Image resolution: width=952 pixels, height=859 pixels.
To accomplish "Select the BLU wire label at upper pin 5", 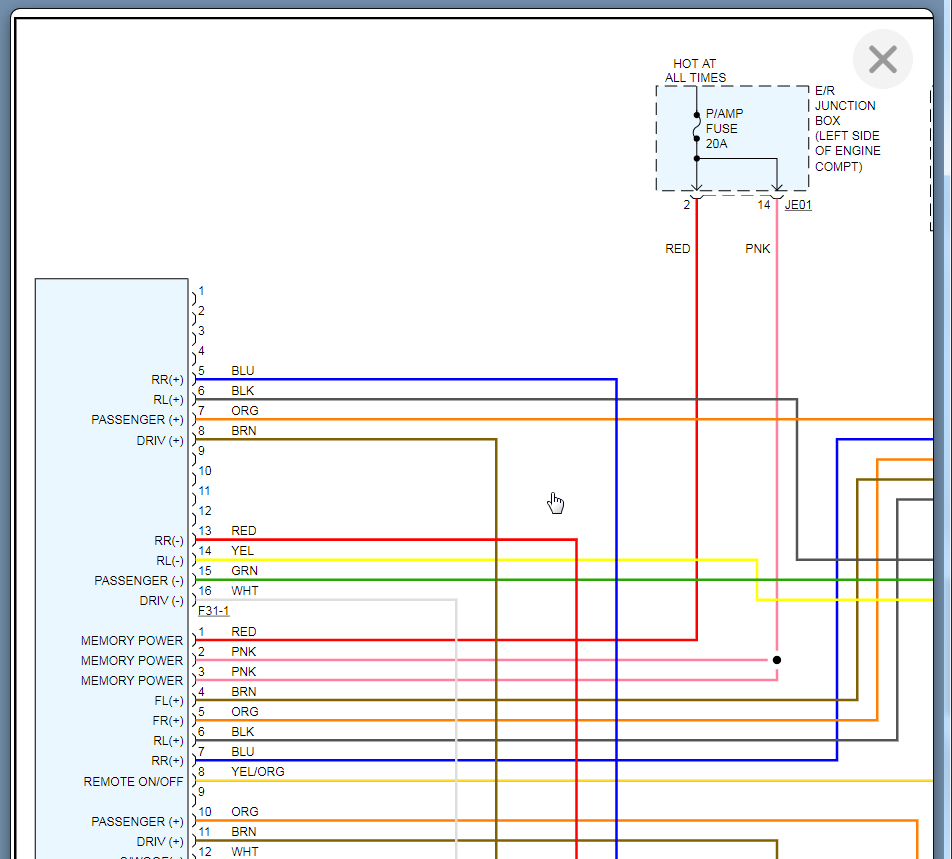I will pos(242,371).
